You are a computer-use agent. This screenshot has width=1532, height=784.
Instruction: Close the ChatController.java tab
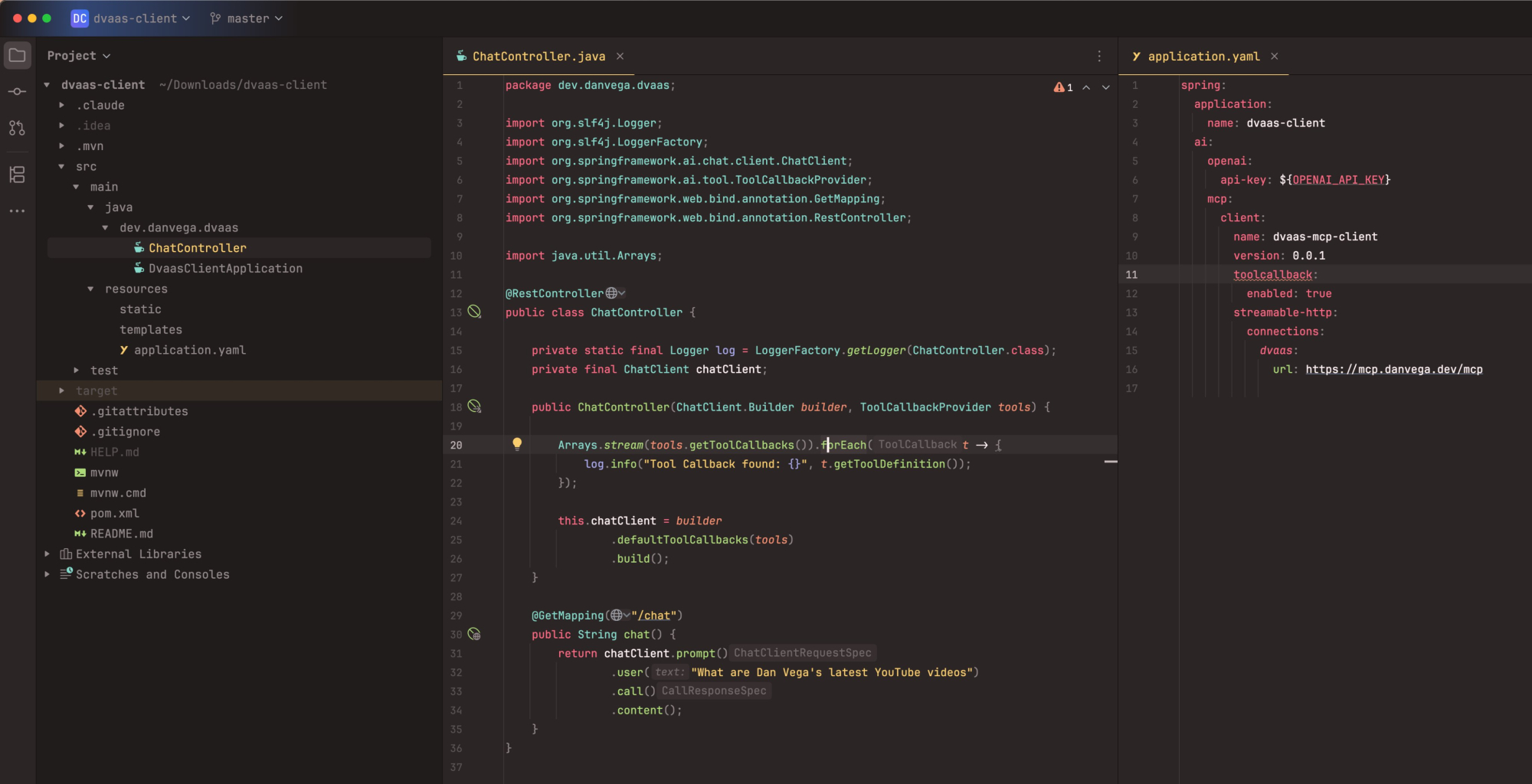coord(620,56)
